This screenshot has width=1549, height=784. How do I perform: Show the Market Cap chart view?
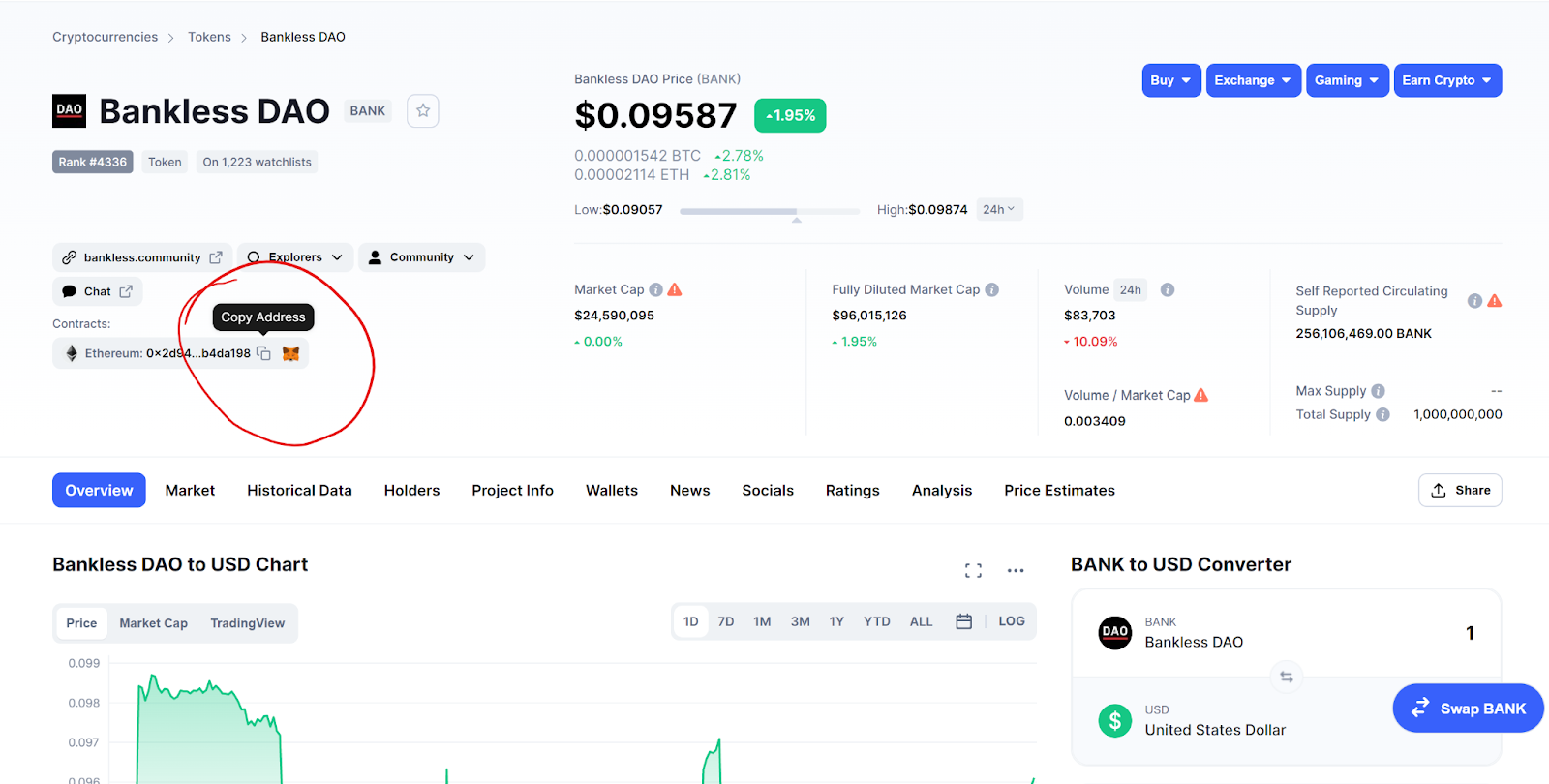point(154,623)
